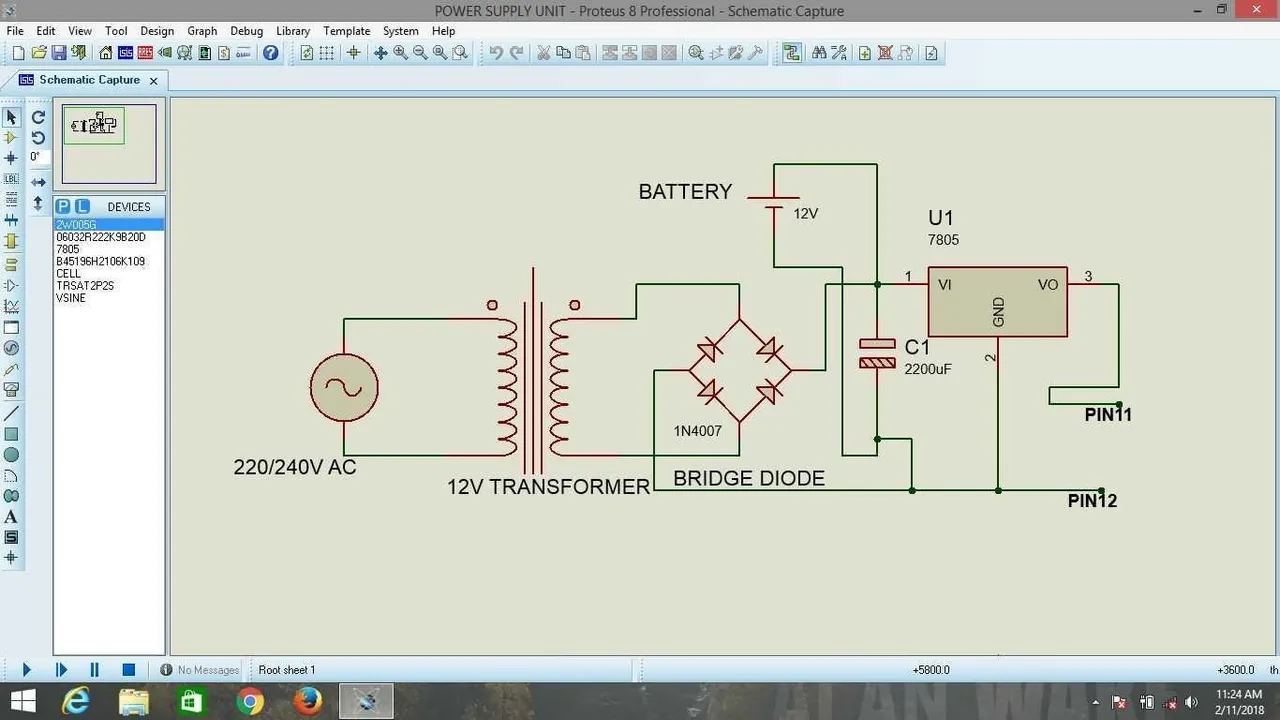Select the Wire Label Mode (LBL) tool
This screenshot has width=1280, height=720.
click(x=11, y=178)
